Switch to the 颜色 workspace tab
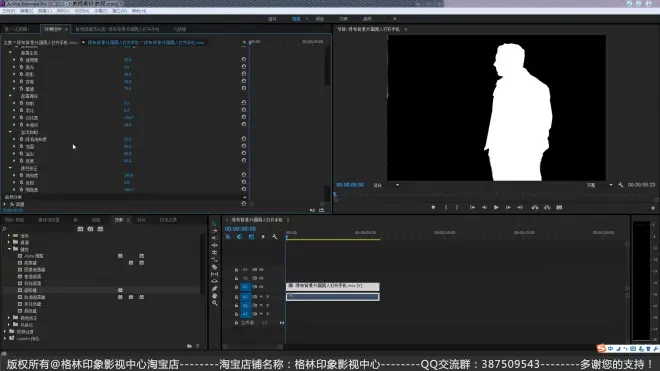This screenshot has width=660, height=371. 320,19
